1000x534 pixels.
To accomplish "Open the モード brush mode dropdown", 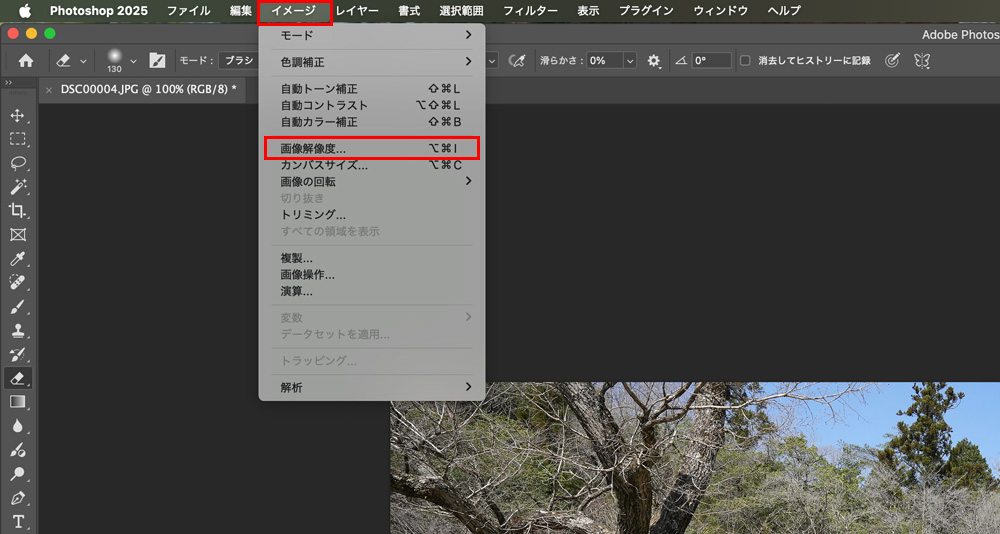I will coord(238,61).
